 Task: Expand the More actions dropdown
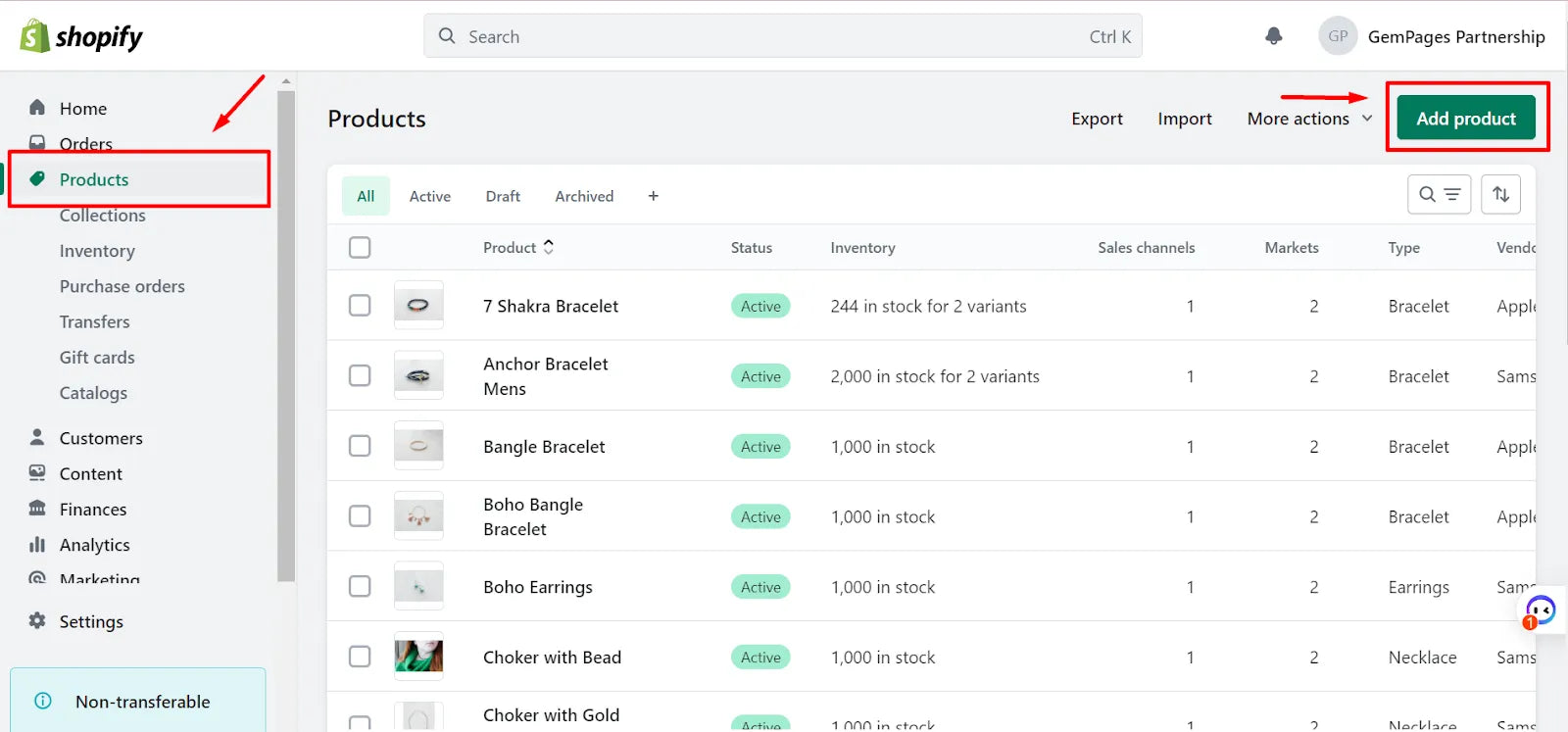[x=1309, y=119]
